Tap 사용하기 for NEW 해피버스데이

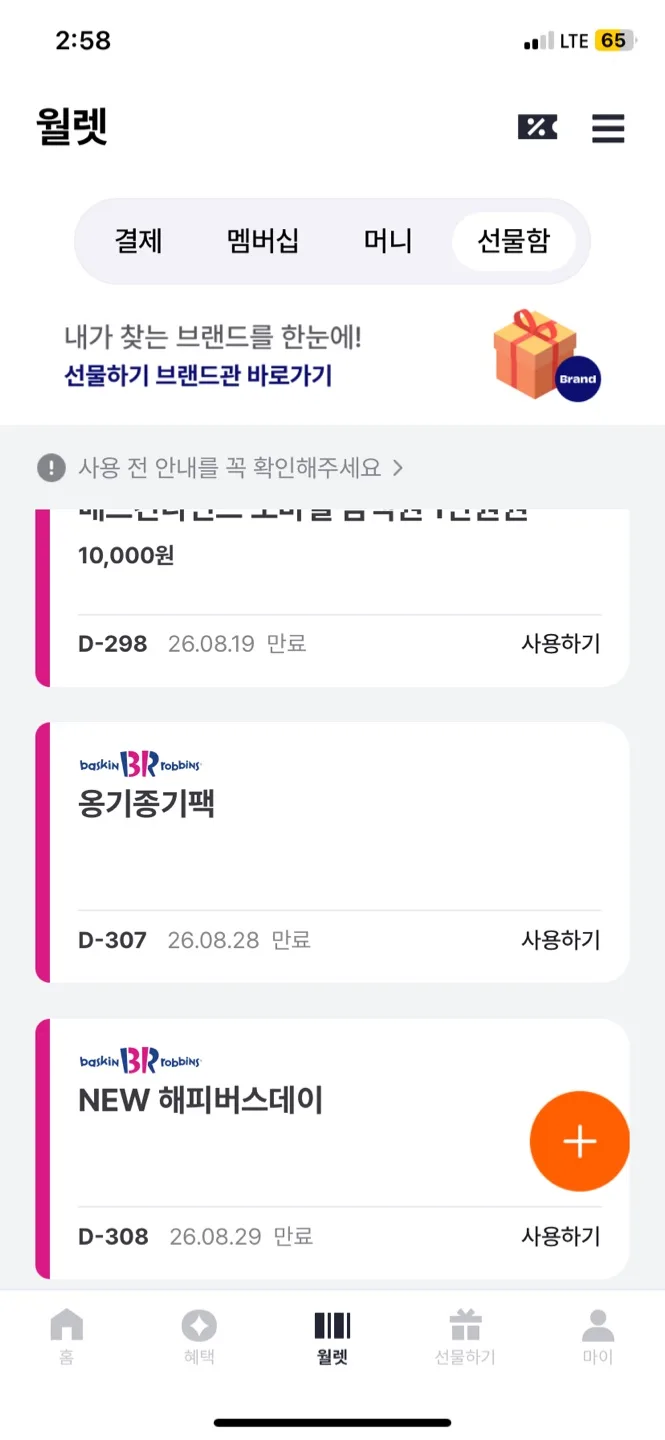click(x=560, y=1236)
